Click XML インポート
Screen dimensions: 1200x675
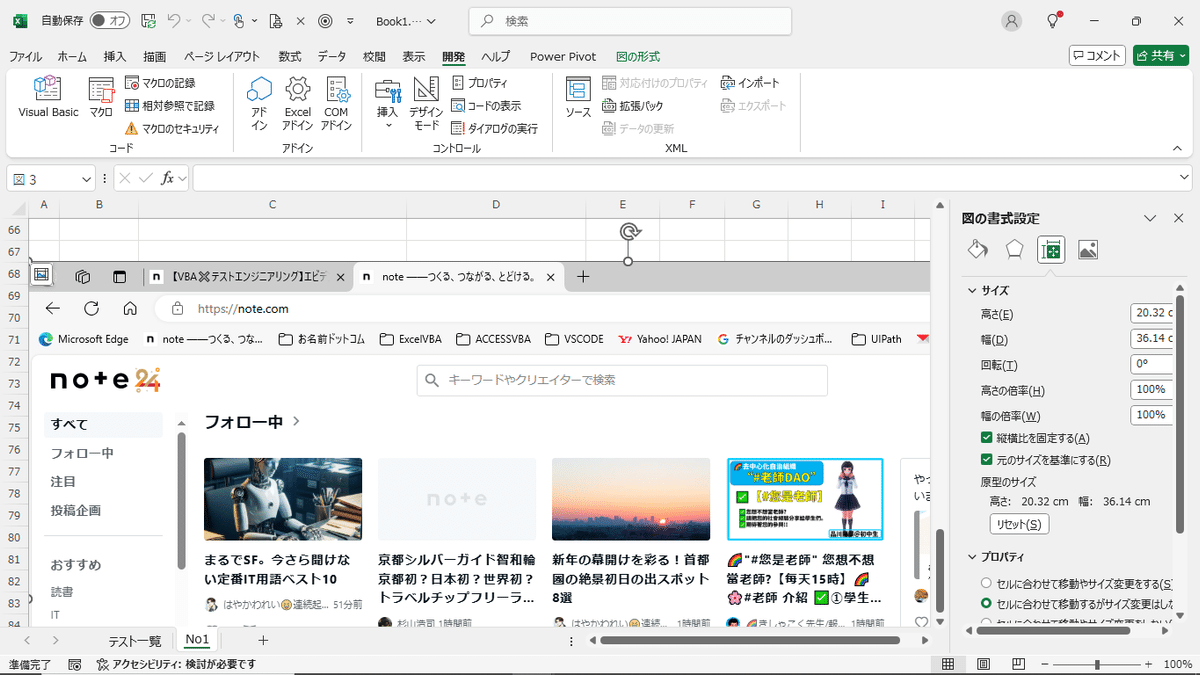pos(750,83)
